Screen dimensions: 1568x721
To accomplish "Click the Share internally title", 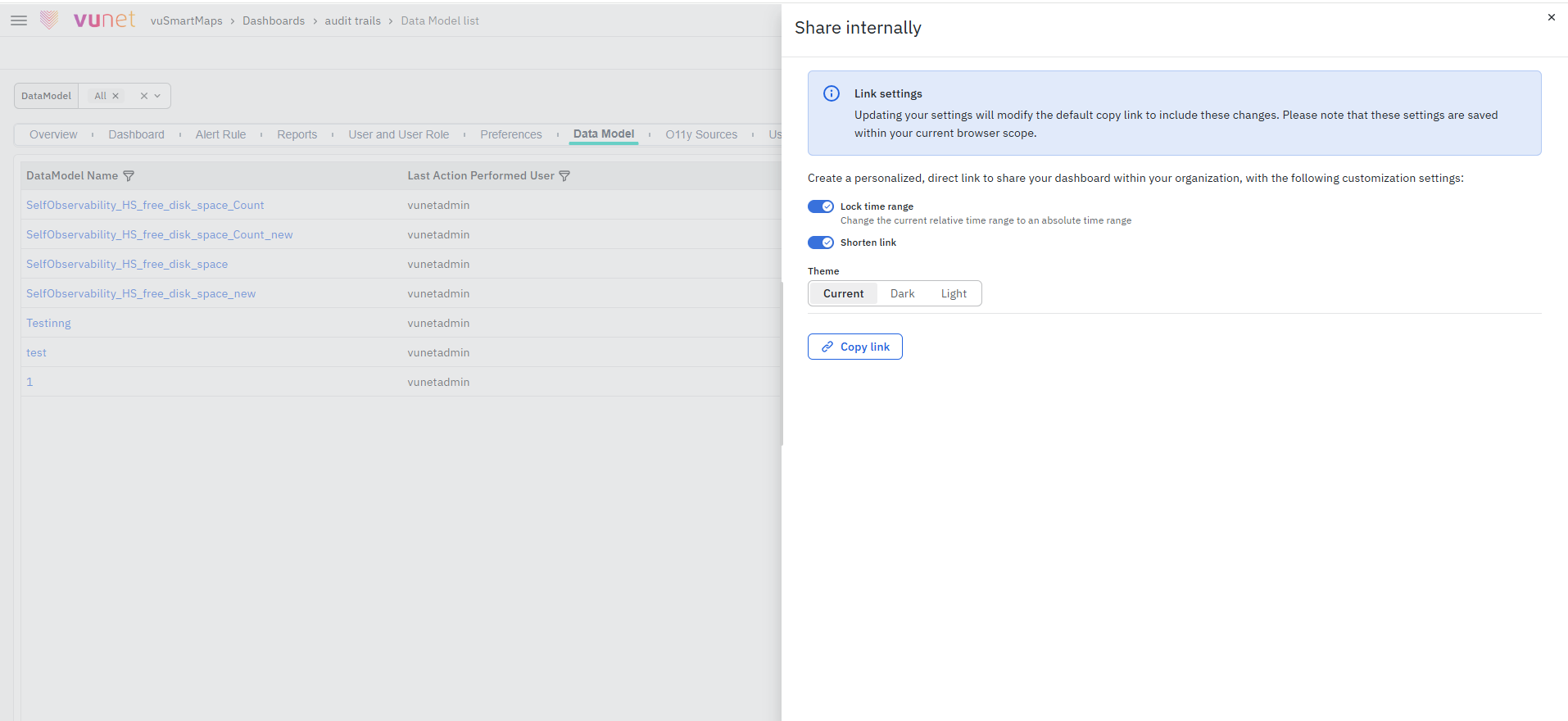I will (x=858, y=28).
